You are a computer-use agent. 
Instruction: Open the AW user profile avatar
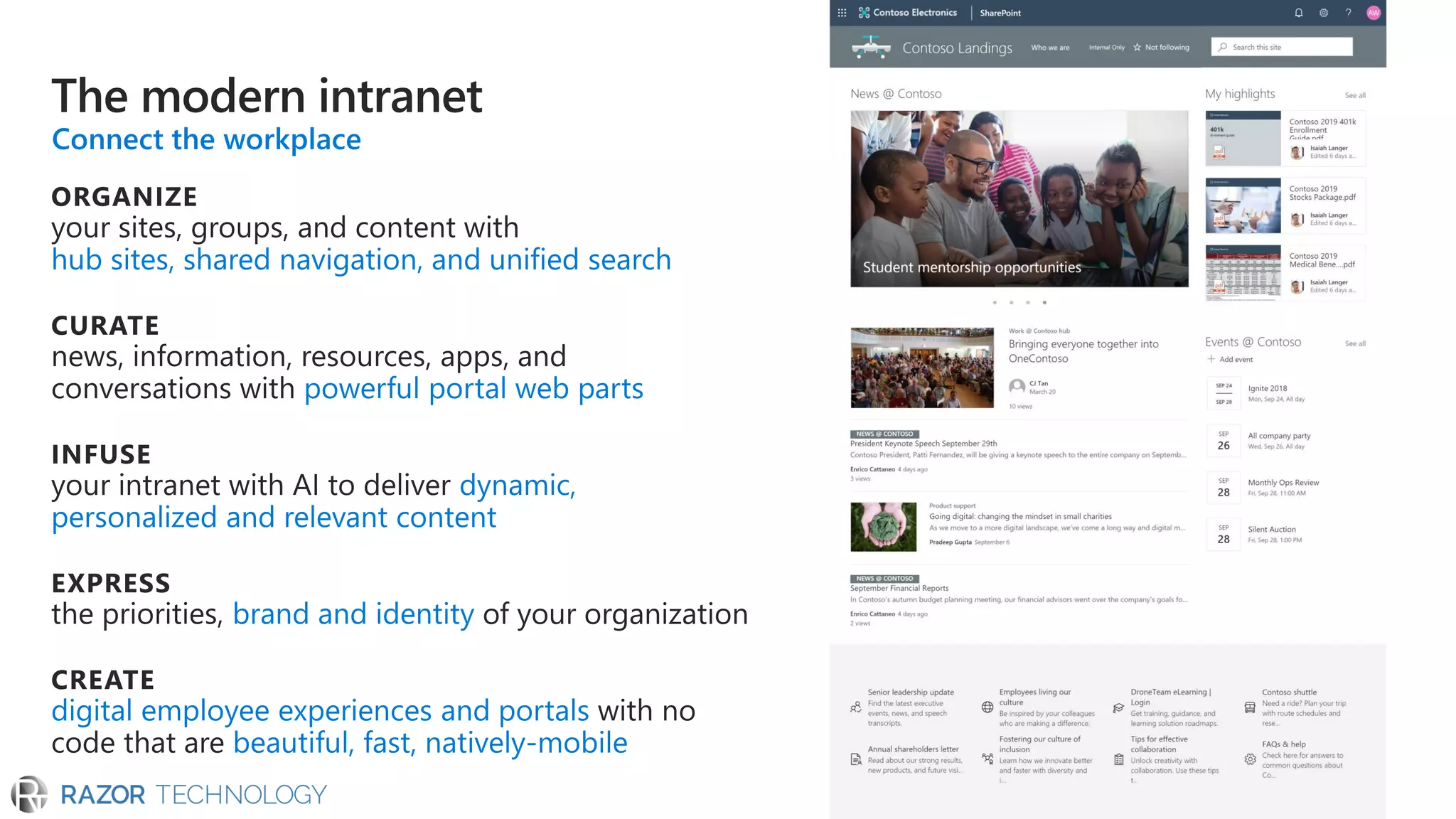[x=1373, y=13]
